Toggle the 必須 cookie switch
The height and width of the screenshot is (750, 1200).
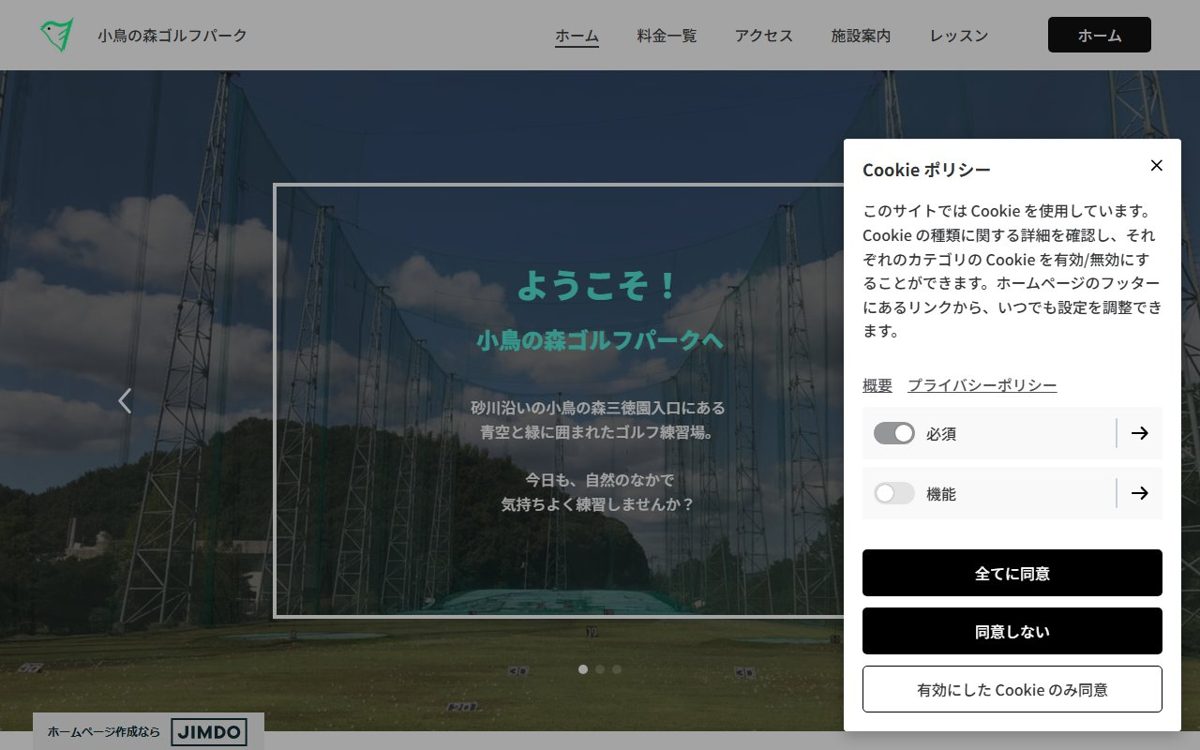894,433
